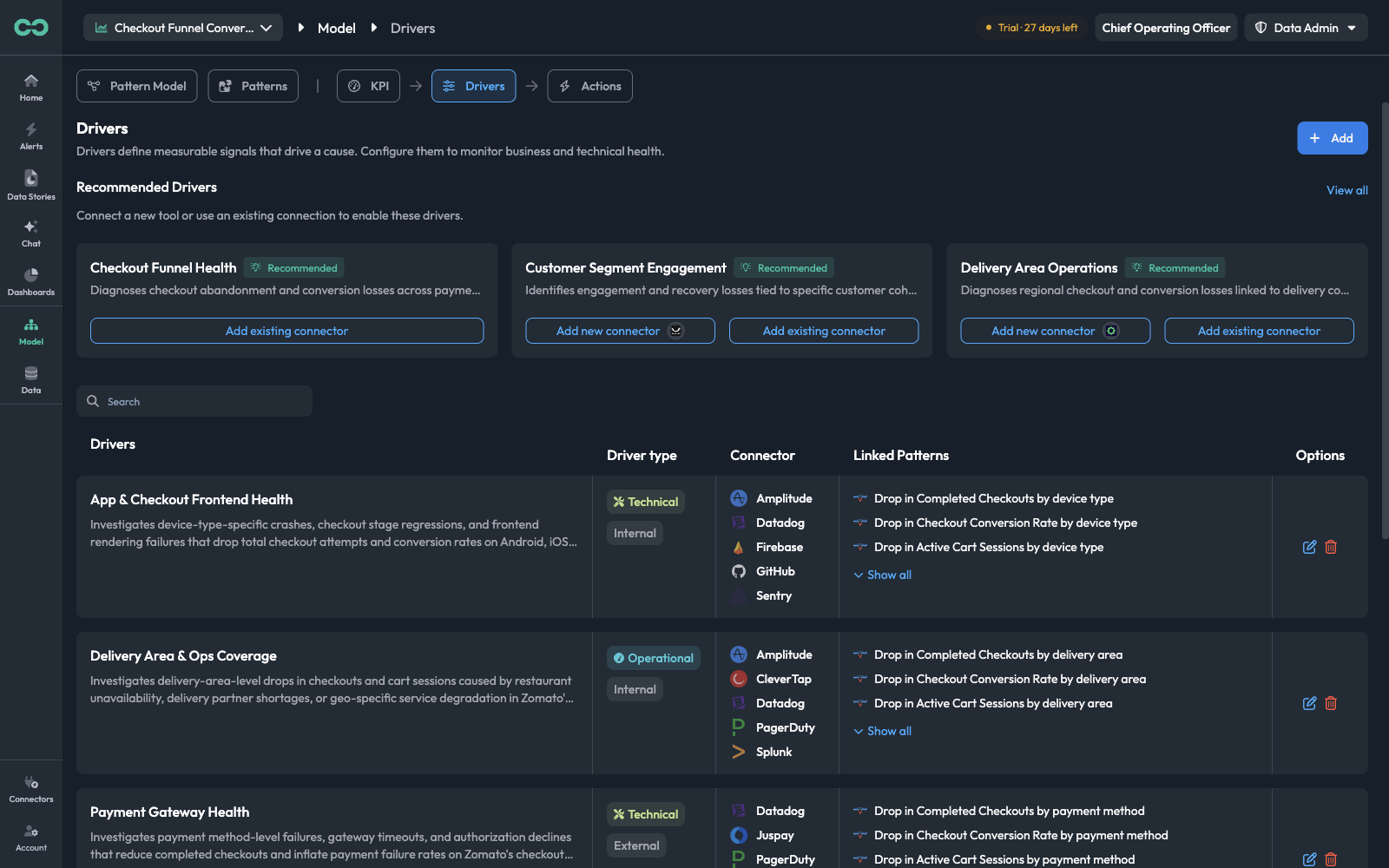Screen dimensions: 1389x868
Task: Click Splunk connector icon
Action: pos(739,752)
